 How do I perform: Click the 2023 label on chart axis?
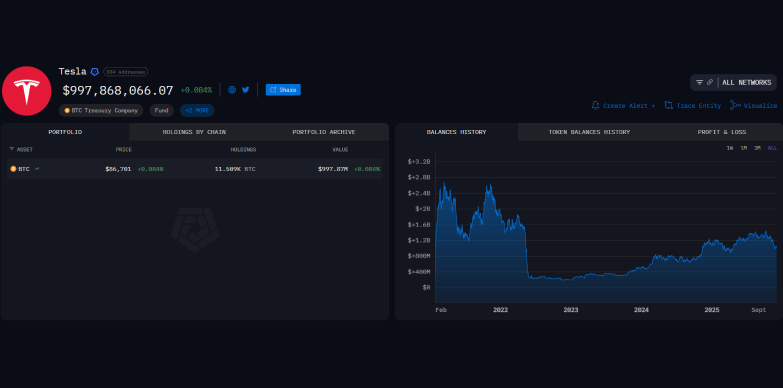(x=571, y=310)
